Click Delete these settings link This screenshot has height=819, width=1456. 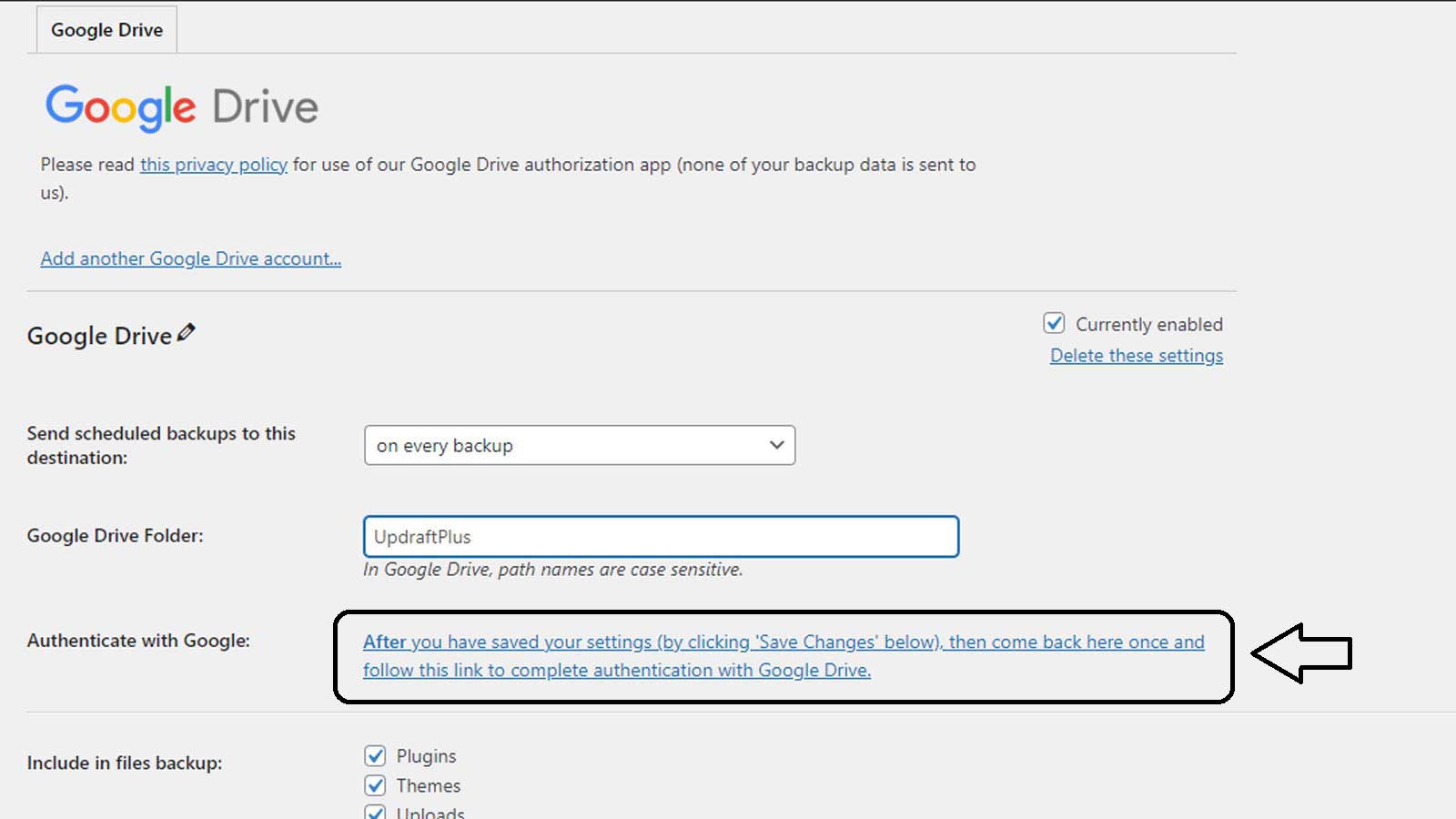(1137, 356)
